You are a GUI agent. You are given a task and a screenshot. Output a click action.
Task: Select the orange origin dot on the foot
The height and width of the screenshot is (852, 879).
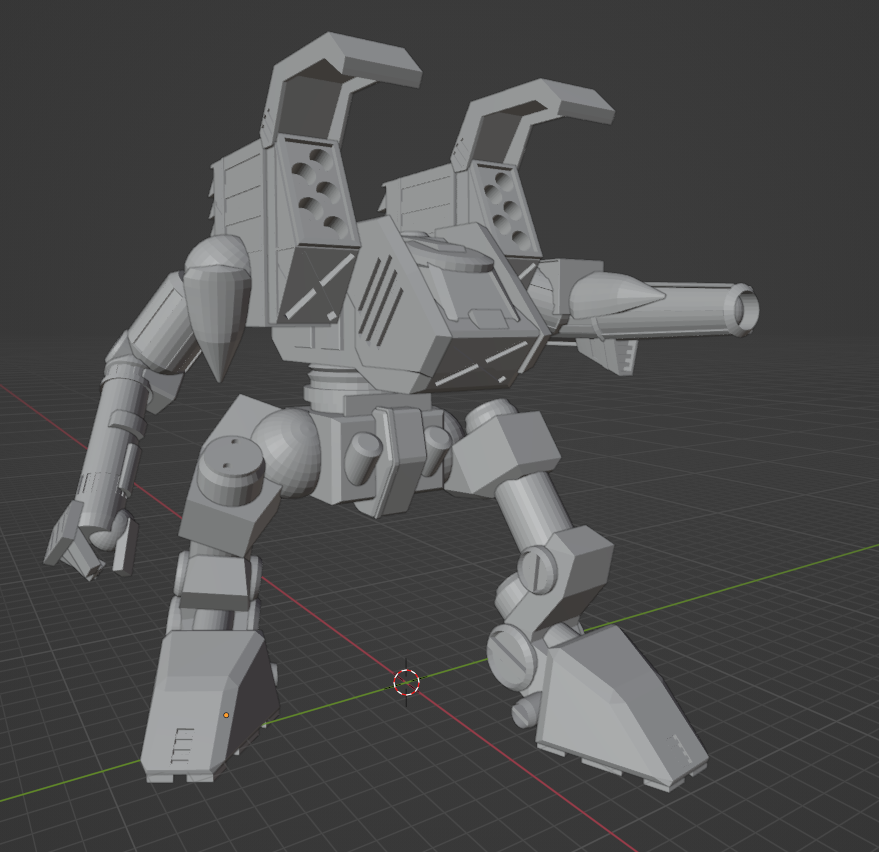(x=226, y=715)
